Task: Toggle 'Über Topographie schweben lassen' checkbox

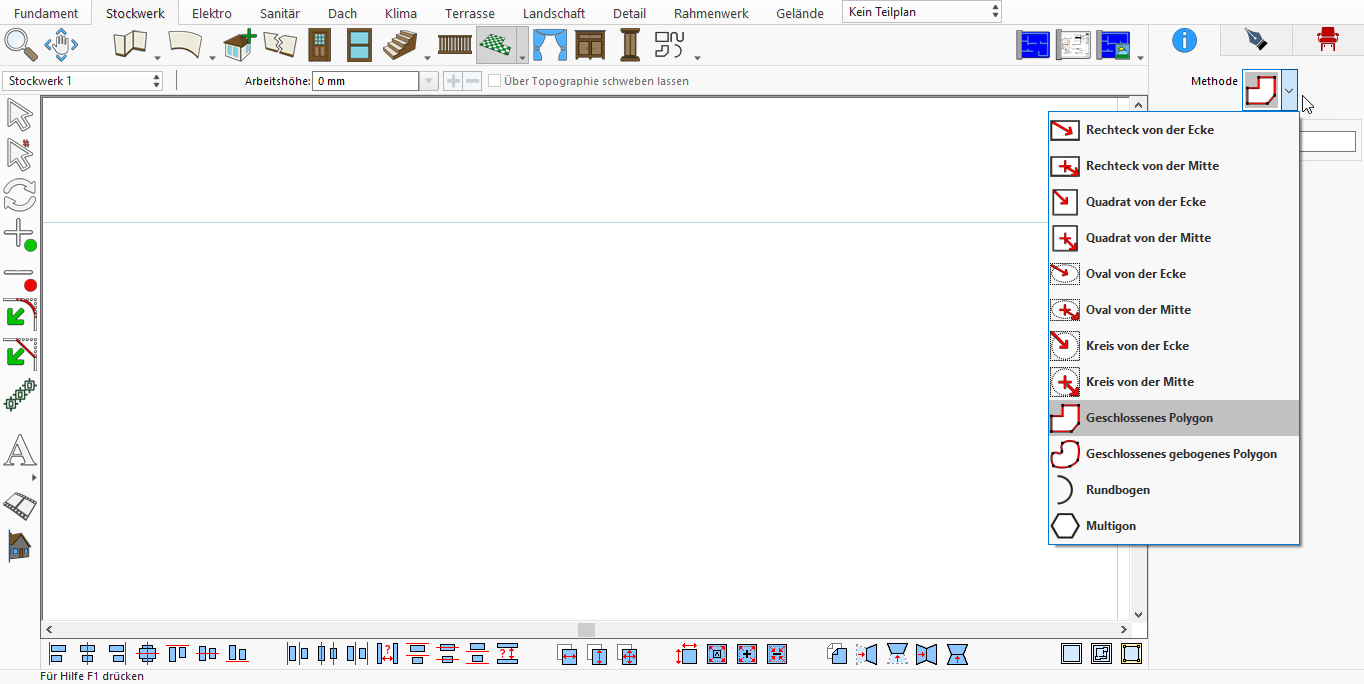Action: [x=494, y=81]
